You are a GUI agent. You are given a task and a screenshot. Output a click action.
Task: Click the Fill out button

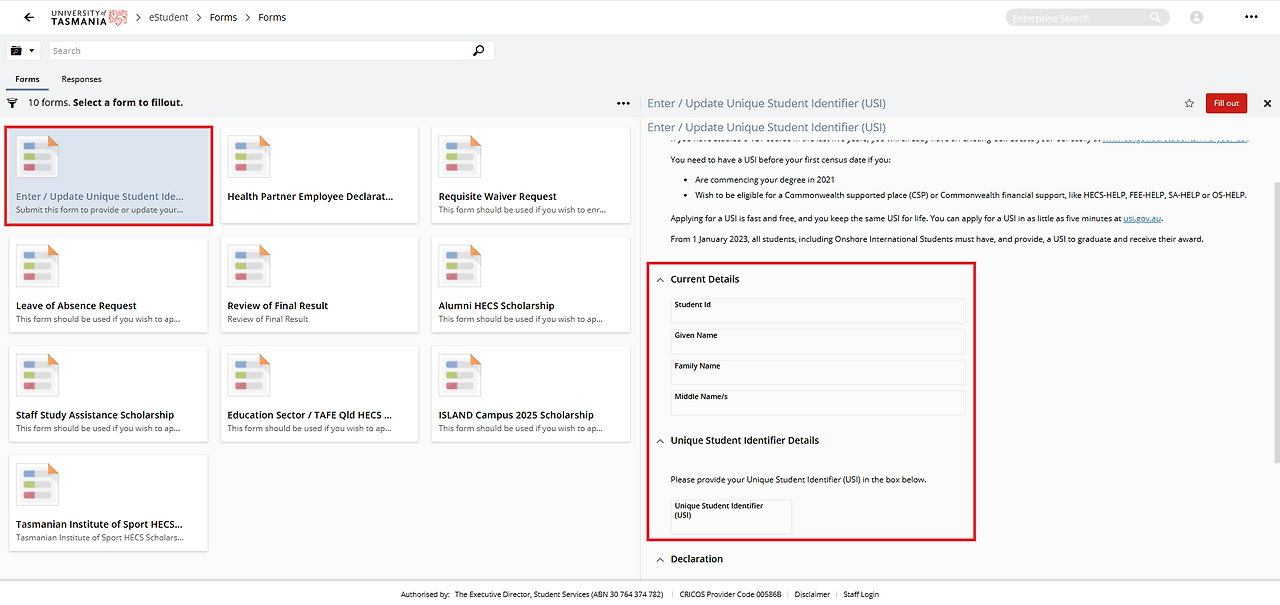point(1226,103)
